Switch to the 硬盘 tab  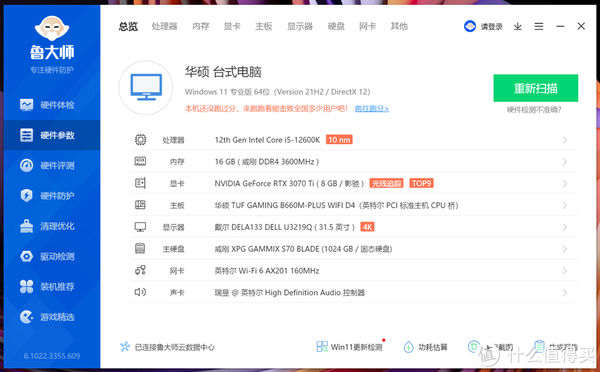coord(336,26)
